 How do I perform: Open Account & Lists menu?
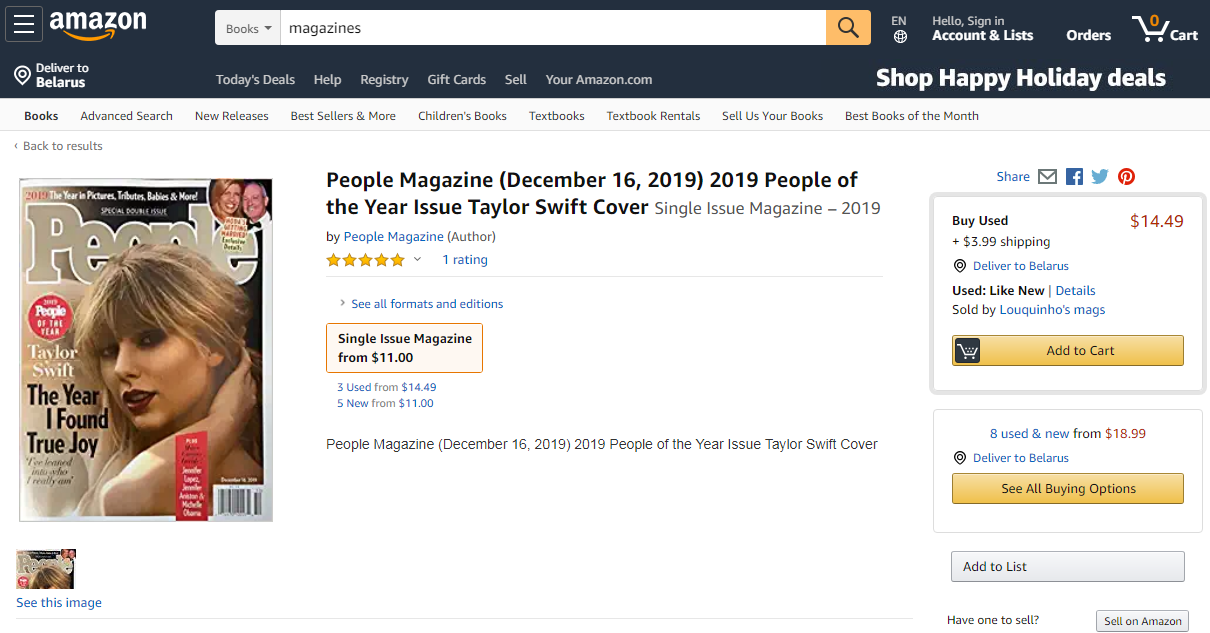click(x=982, y=28)
